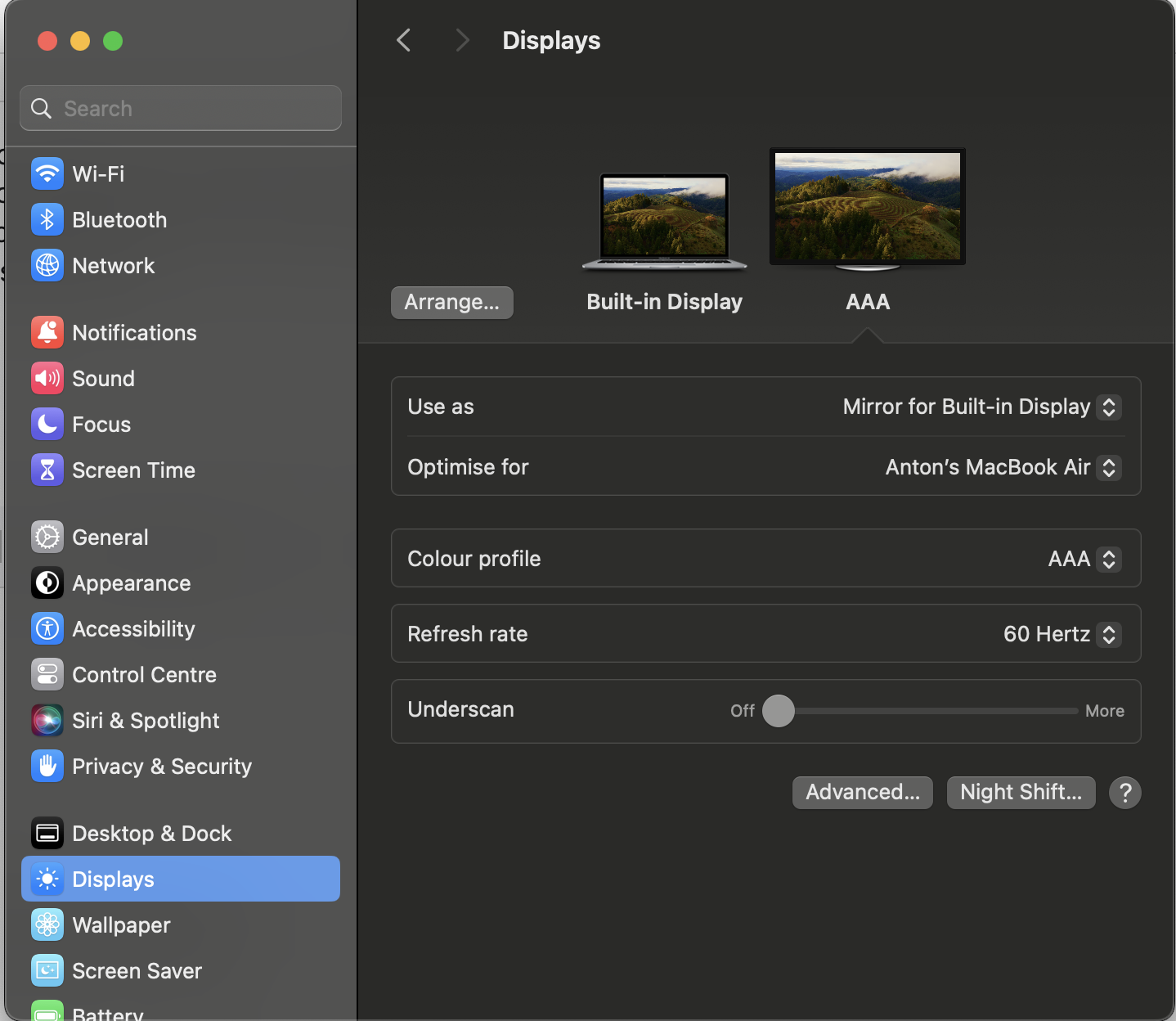Open Screen Time hourglass icon
Screen dimensions: 1176x1021
pyautogui.click(x=47, y=470)
